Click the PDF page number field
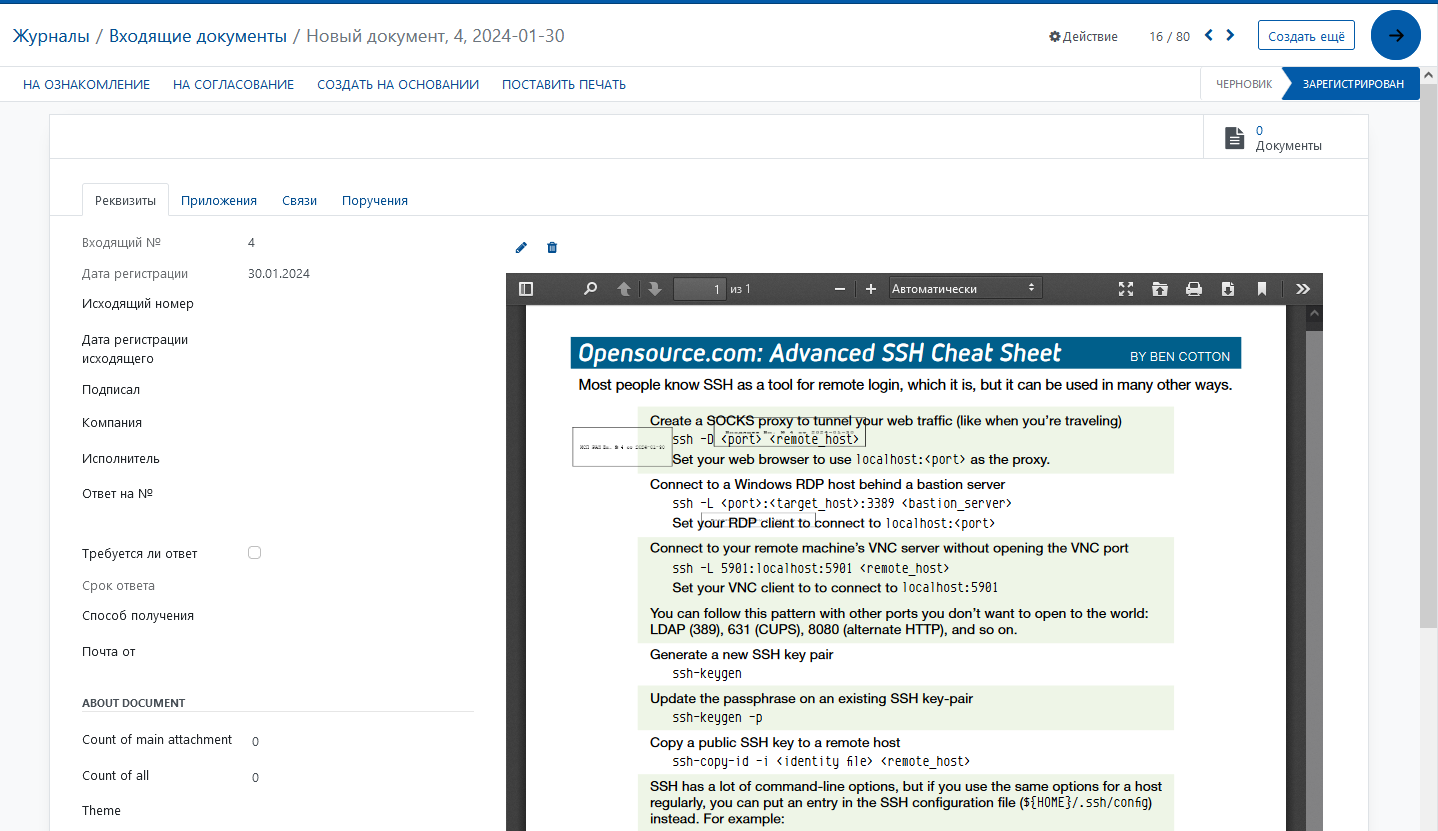Viewport: 1438px width, 831px height. click(x=699, y=289)
